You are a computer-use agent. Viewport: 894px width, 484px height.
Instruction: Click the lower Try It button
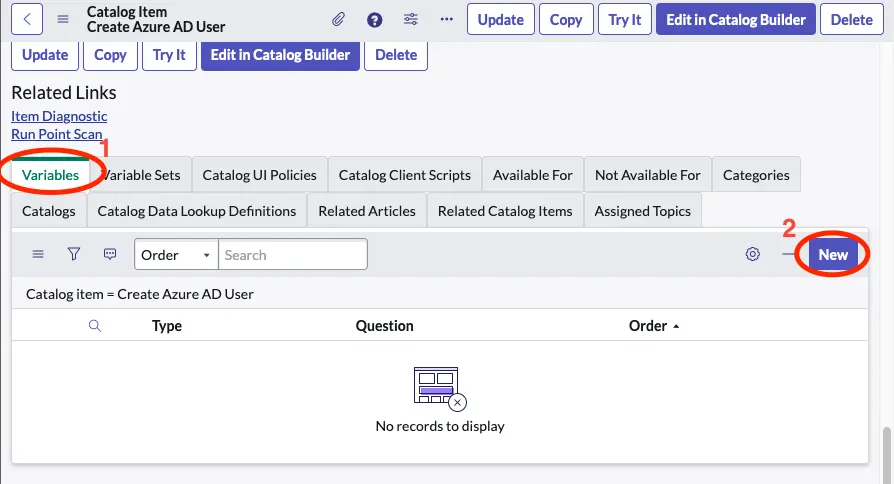[x=169, y=55]
